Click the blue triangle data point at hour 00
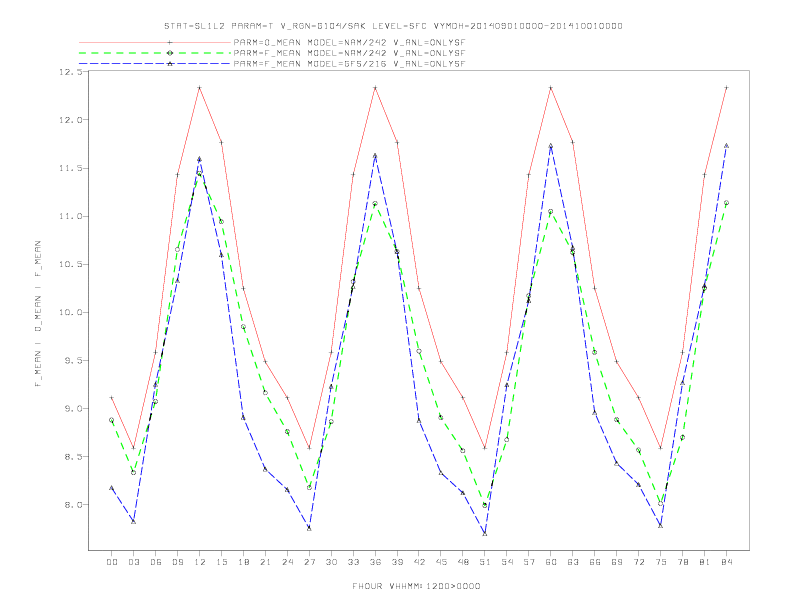The width and height of the screenshot is (792, 612). pyautogui.click(x=112, y=488)
